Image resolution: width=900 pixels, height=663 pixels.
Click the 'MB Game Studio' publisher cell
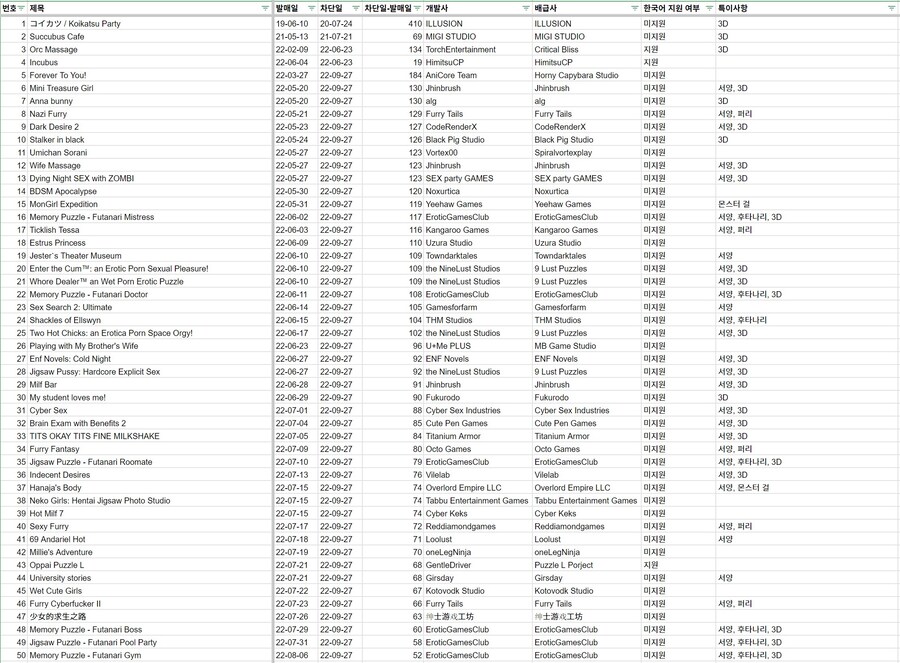tap(587, 346)
